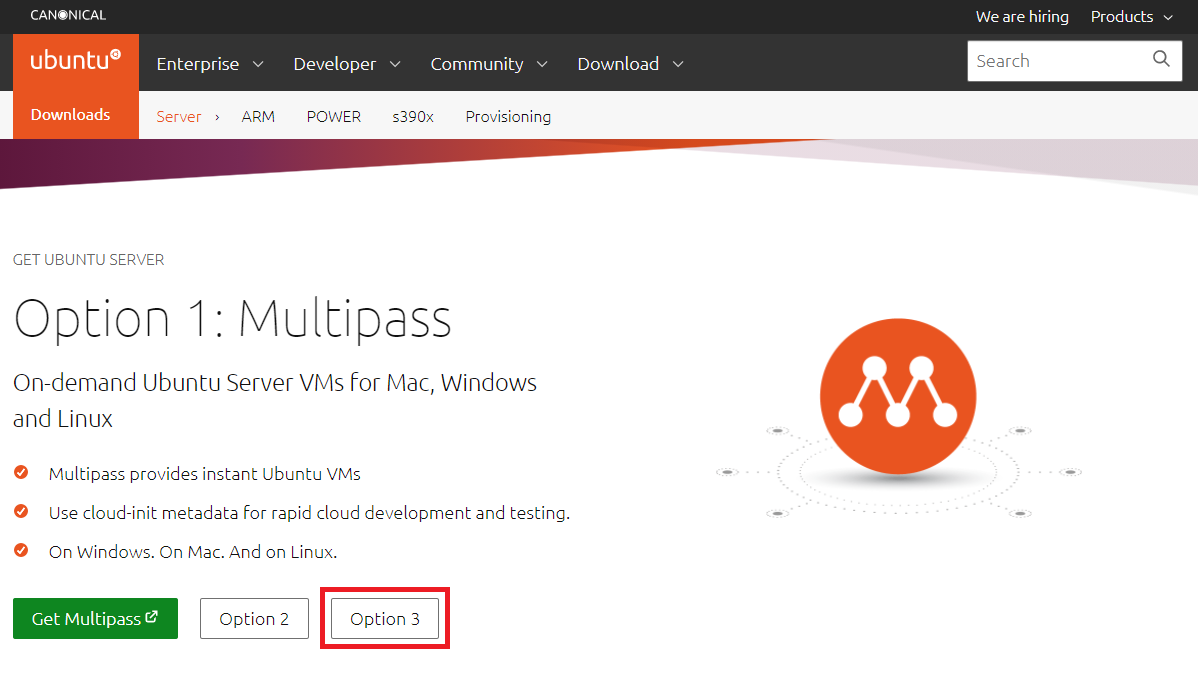Click the green Get Multipass button

pyautogui.click(x=96, y=619)
